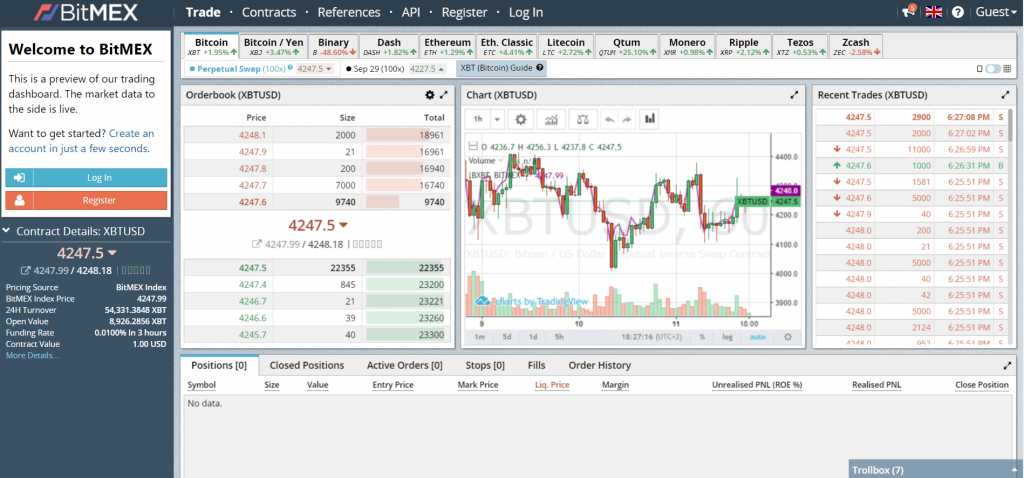This screenshot has height=478, width=1024.
Task: Click the blue Log In button
Action: pyautogui.click(x=86, y=178)
